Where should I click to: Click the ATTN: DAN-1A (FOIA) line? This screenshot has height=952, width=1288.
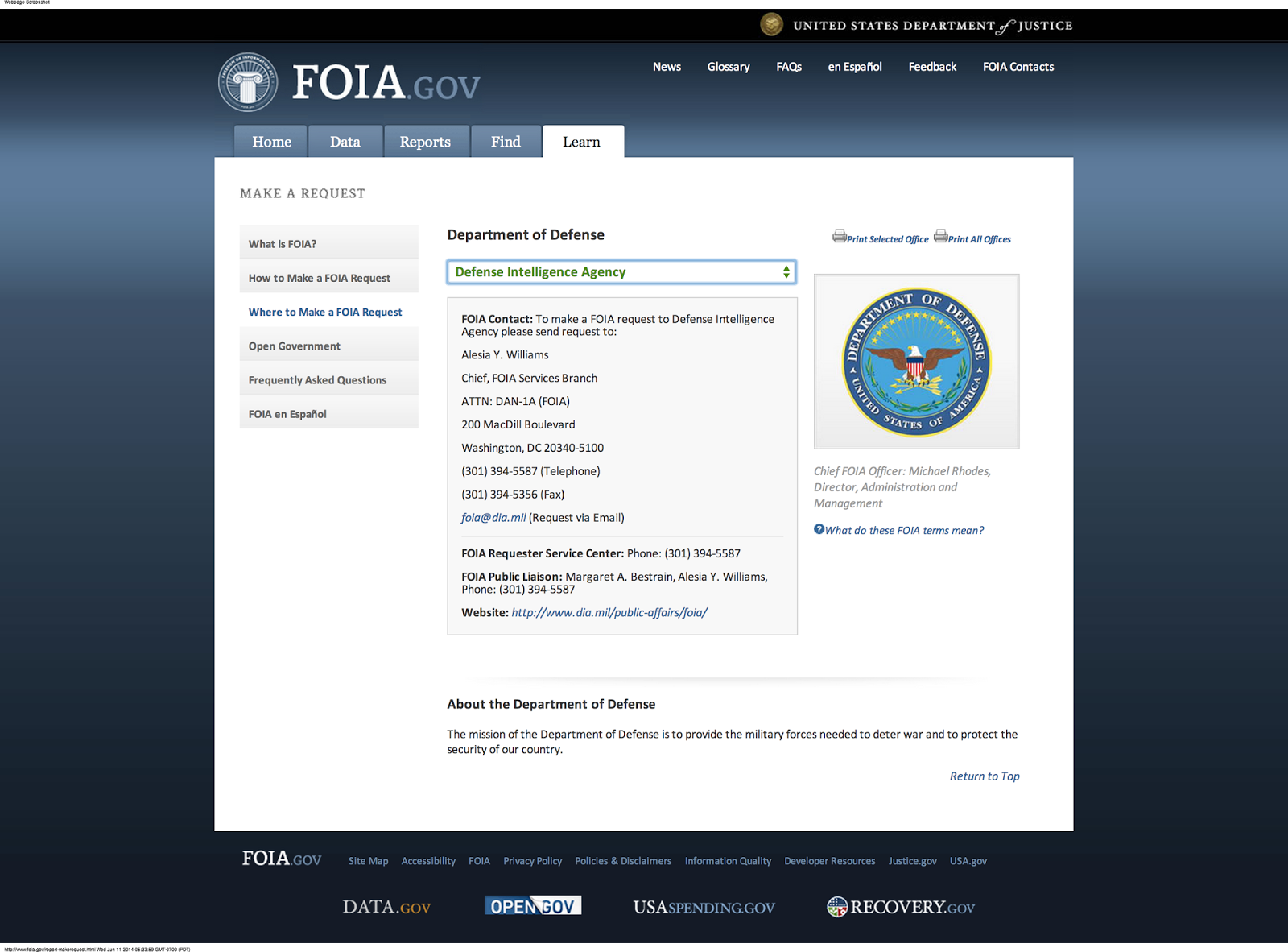pos(515,401)
